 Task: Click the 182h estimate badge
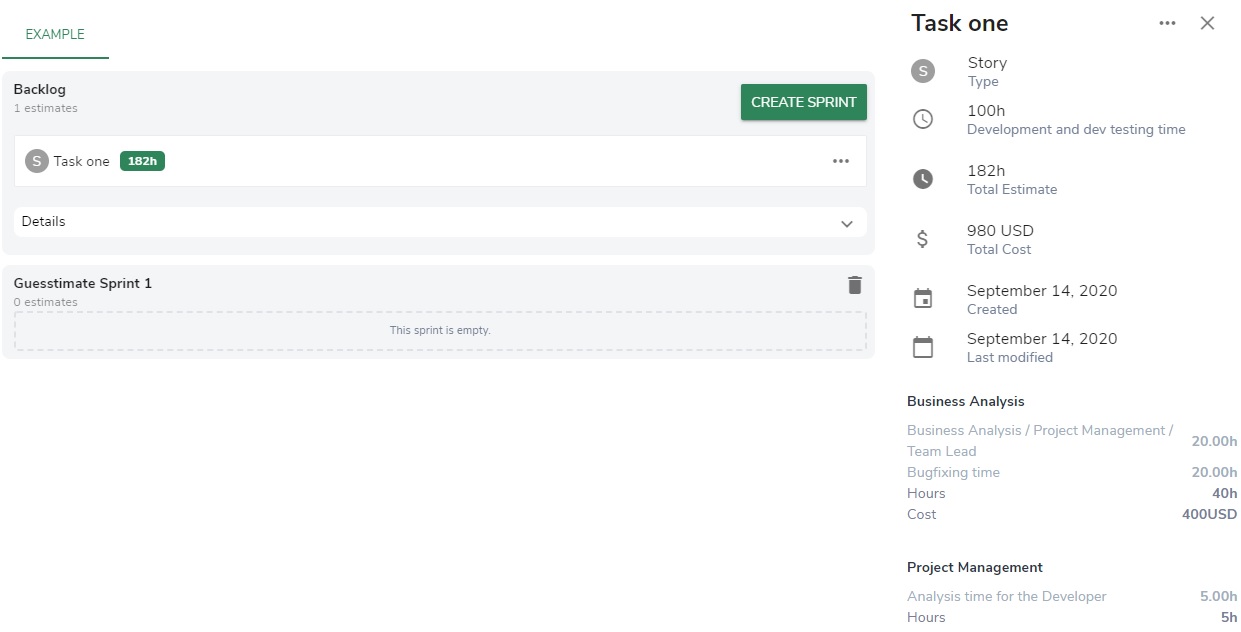(142, 161)
